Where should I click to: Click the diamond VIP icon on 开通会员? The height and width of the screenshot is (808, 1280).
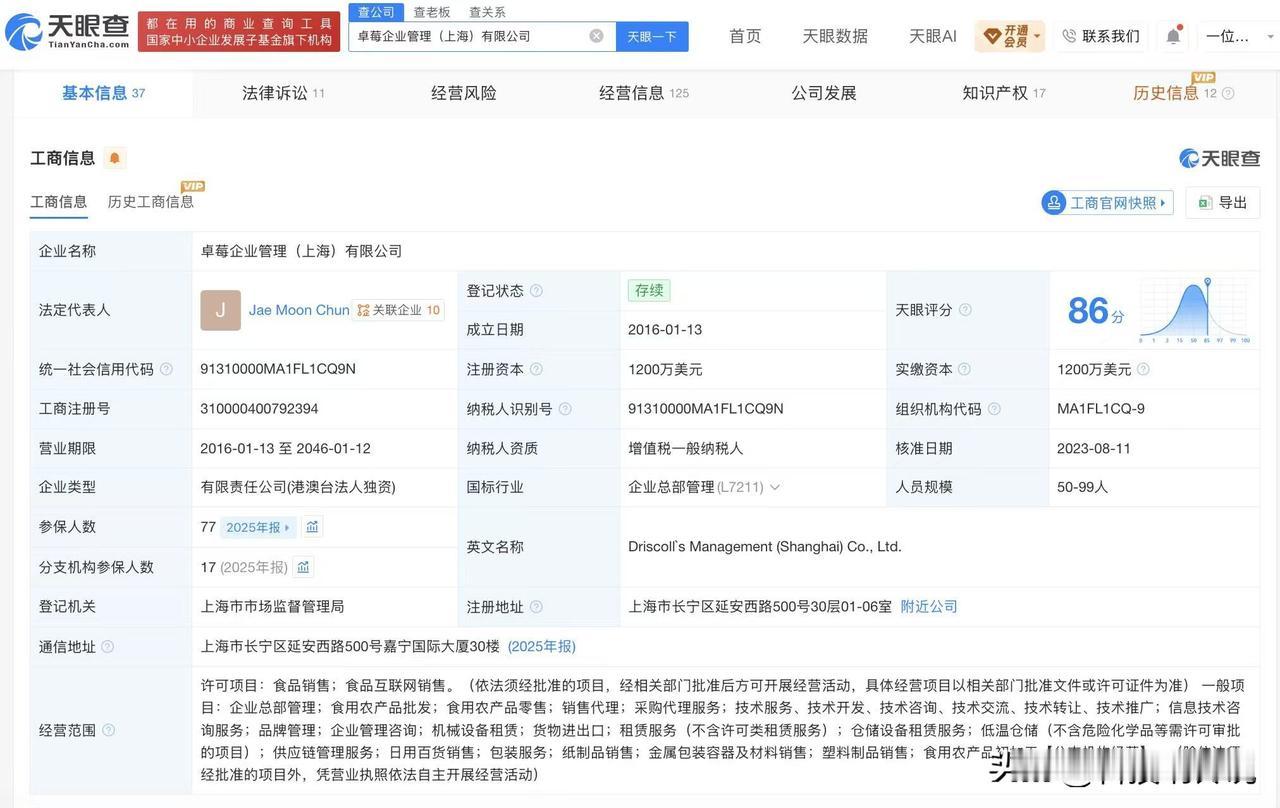(992, 36)
